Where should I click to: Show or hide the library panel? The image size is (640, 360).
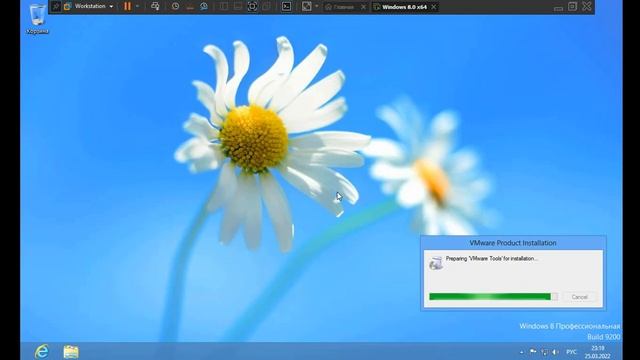coord(224,7)
